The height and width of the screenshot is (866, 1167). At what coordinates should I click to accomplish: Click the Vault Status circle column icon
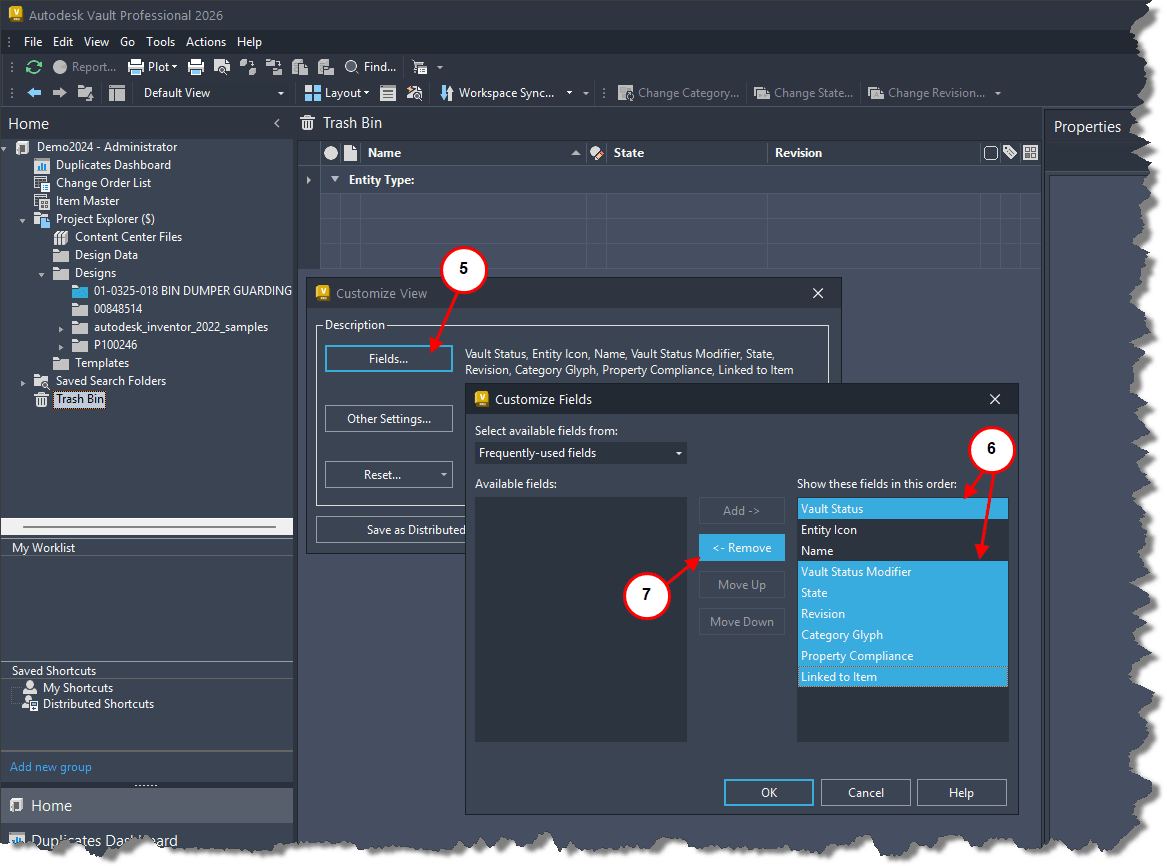click(331, 153)
